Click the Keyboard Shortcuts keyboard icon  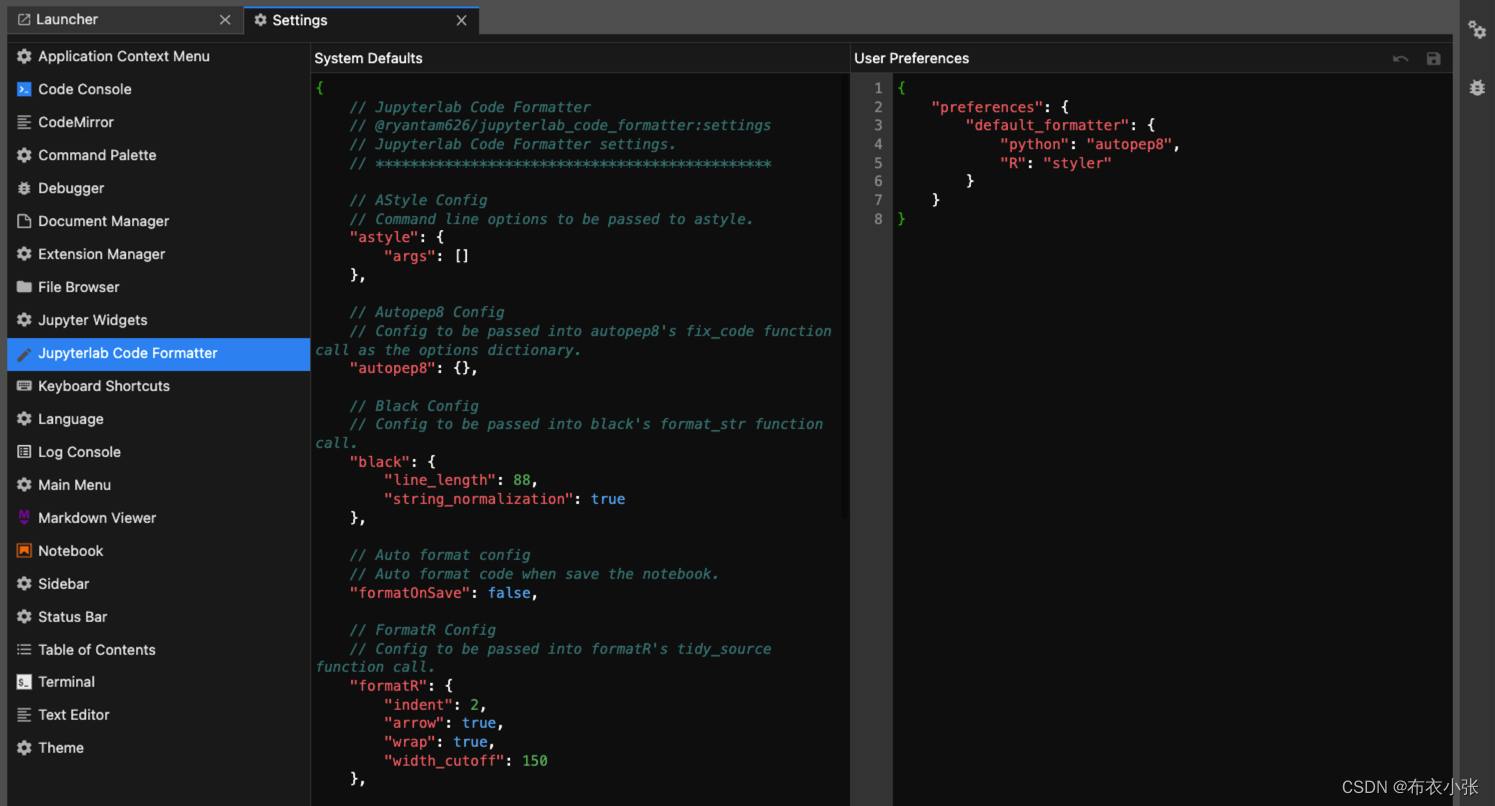click(x=24, y=387)
